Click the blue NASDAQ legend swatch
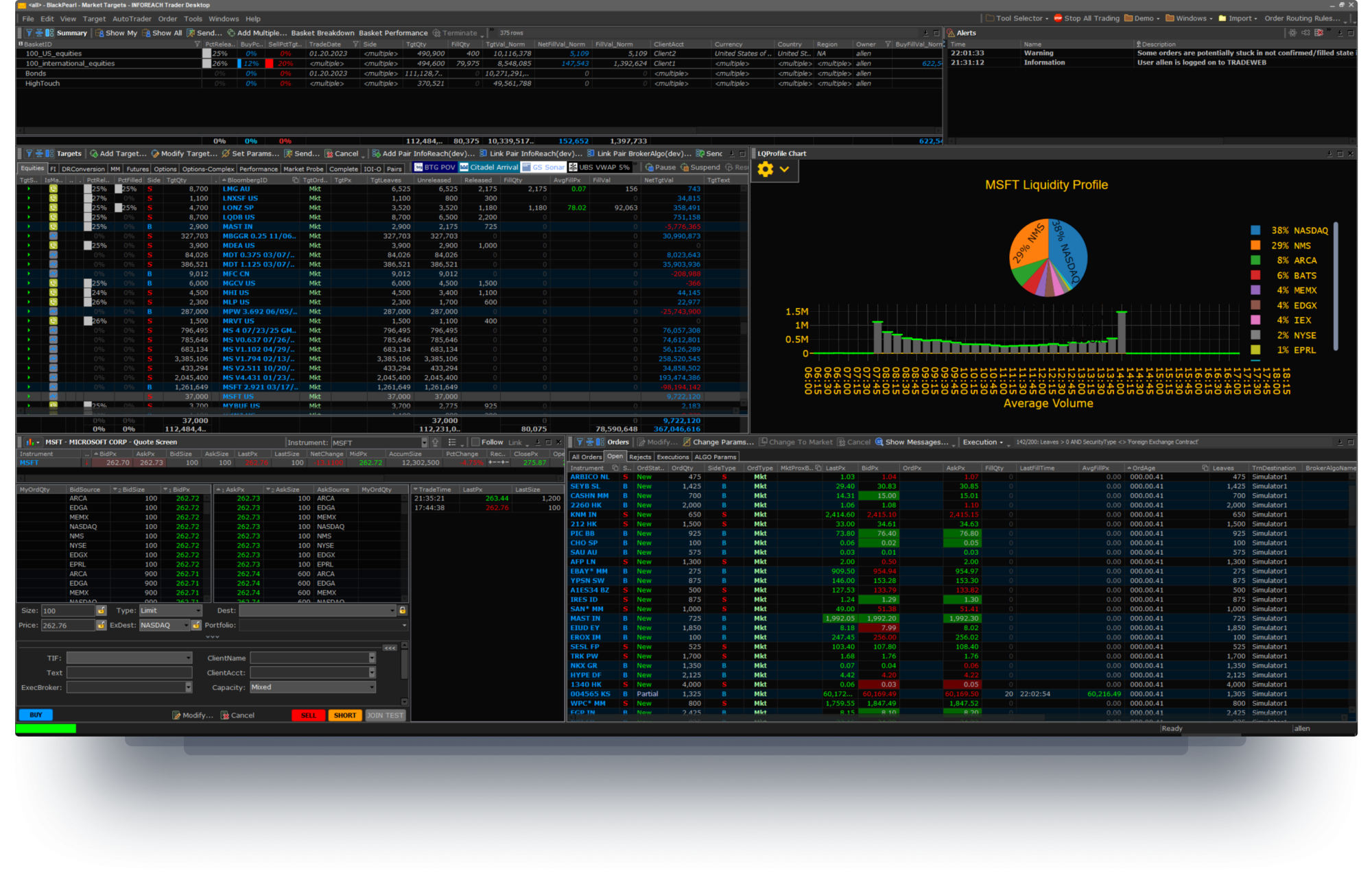Viewport: 1372px width, 882px height. click(1255, 230)
